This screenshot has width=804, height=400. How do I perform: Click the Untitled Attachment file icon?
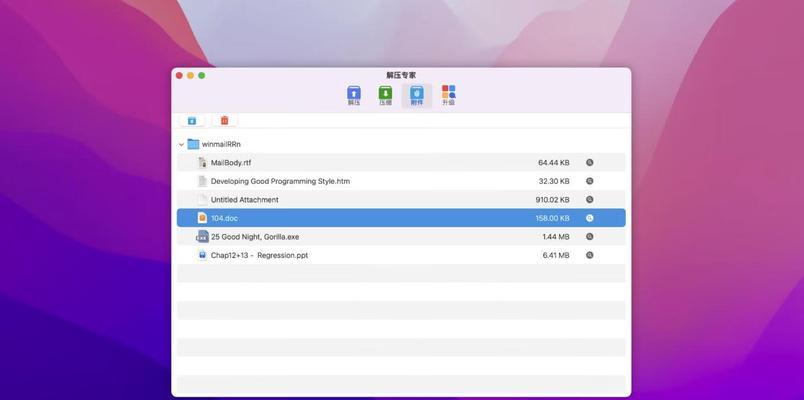click(x=203, y=199)
